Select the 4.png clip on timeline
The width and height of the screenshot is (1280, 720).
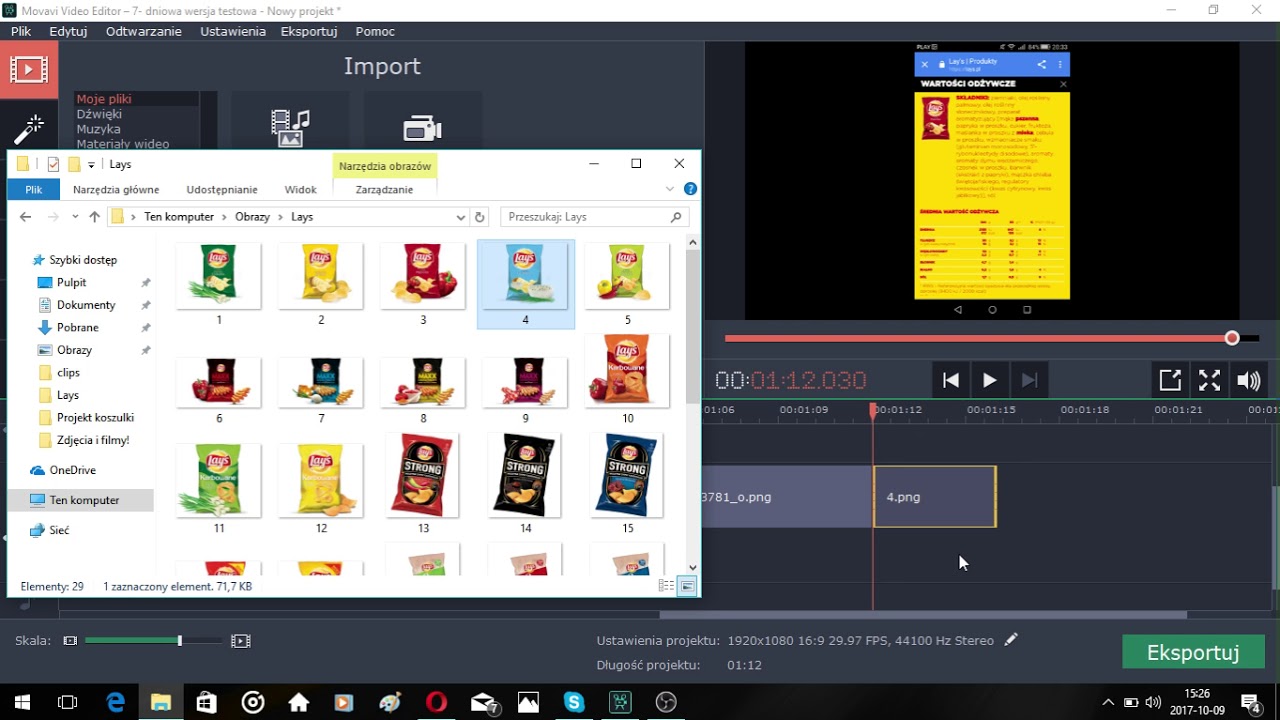pyautogui.click(x=935, y=497)
